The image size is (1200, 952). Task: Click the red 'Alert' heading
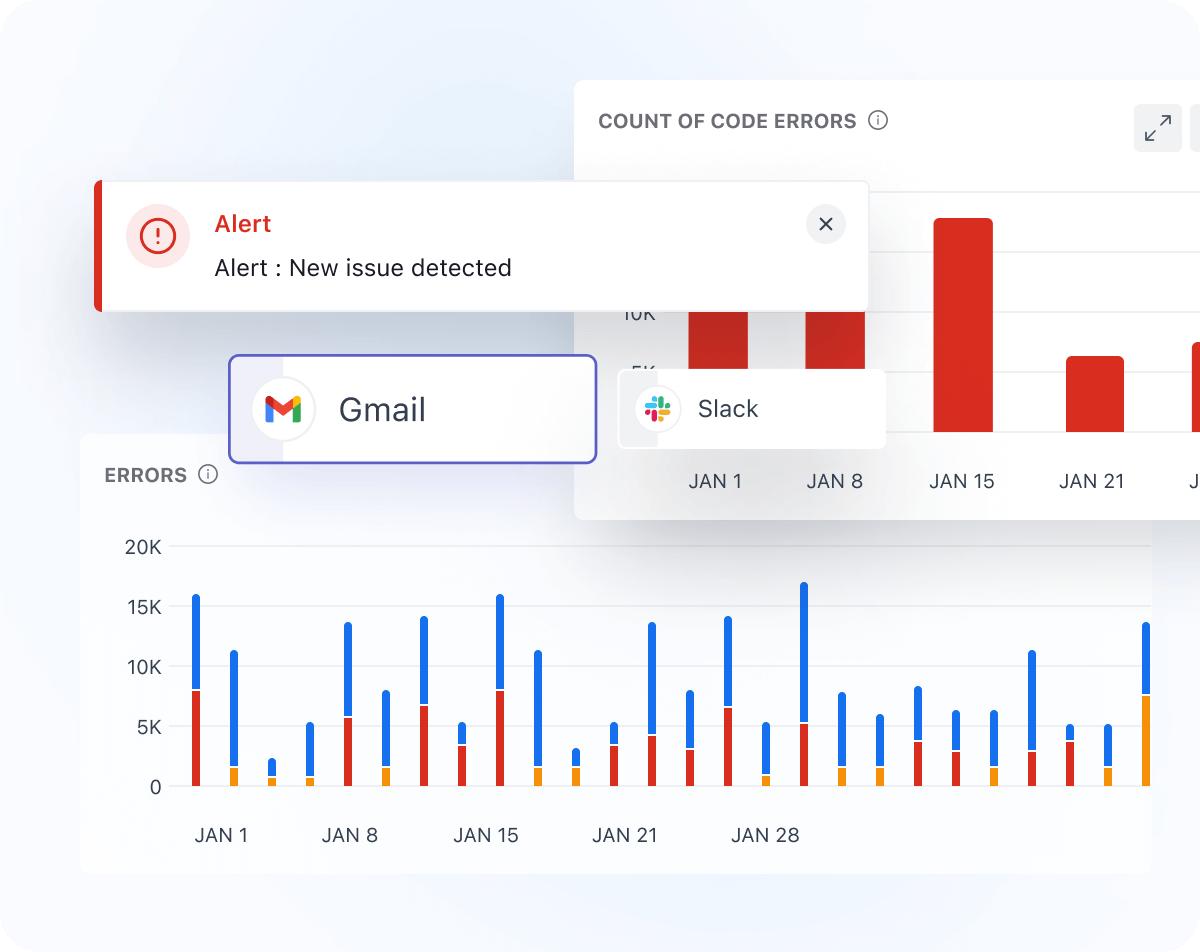tap(243, 223)
